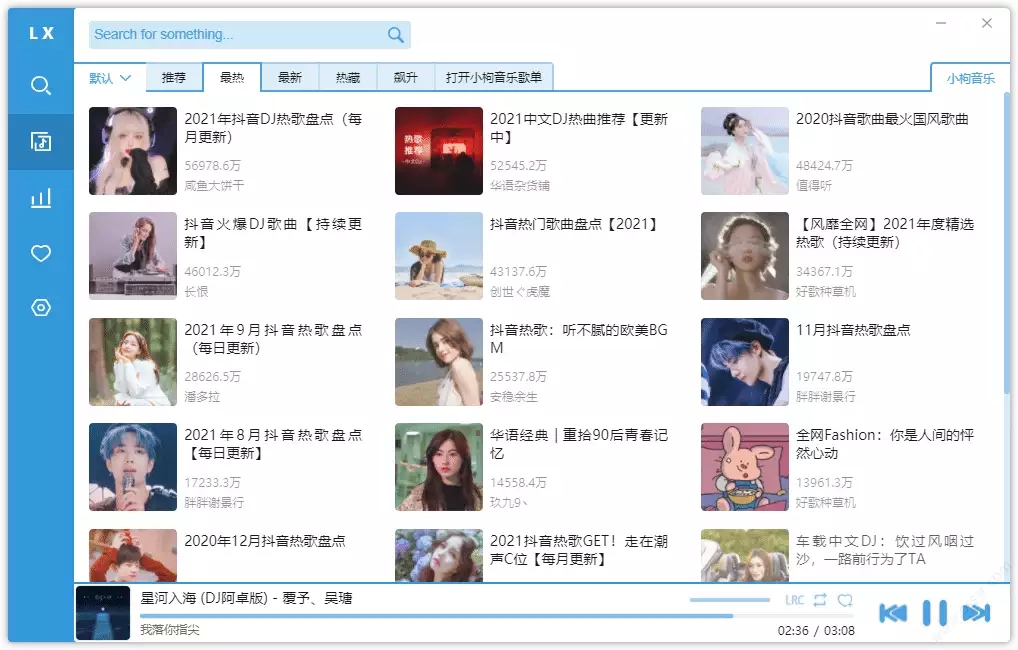Viewport: 1018px width, 650px height.
Task: Add current song to favorites in player bar
Action: (x=845, y=600)
